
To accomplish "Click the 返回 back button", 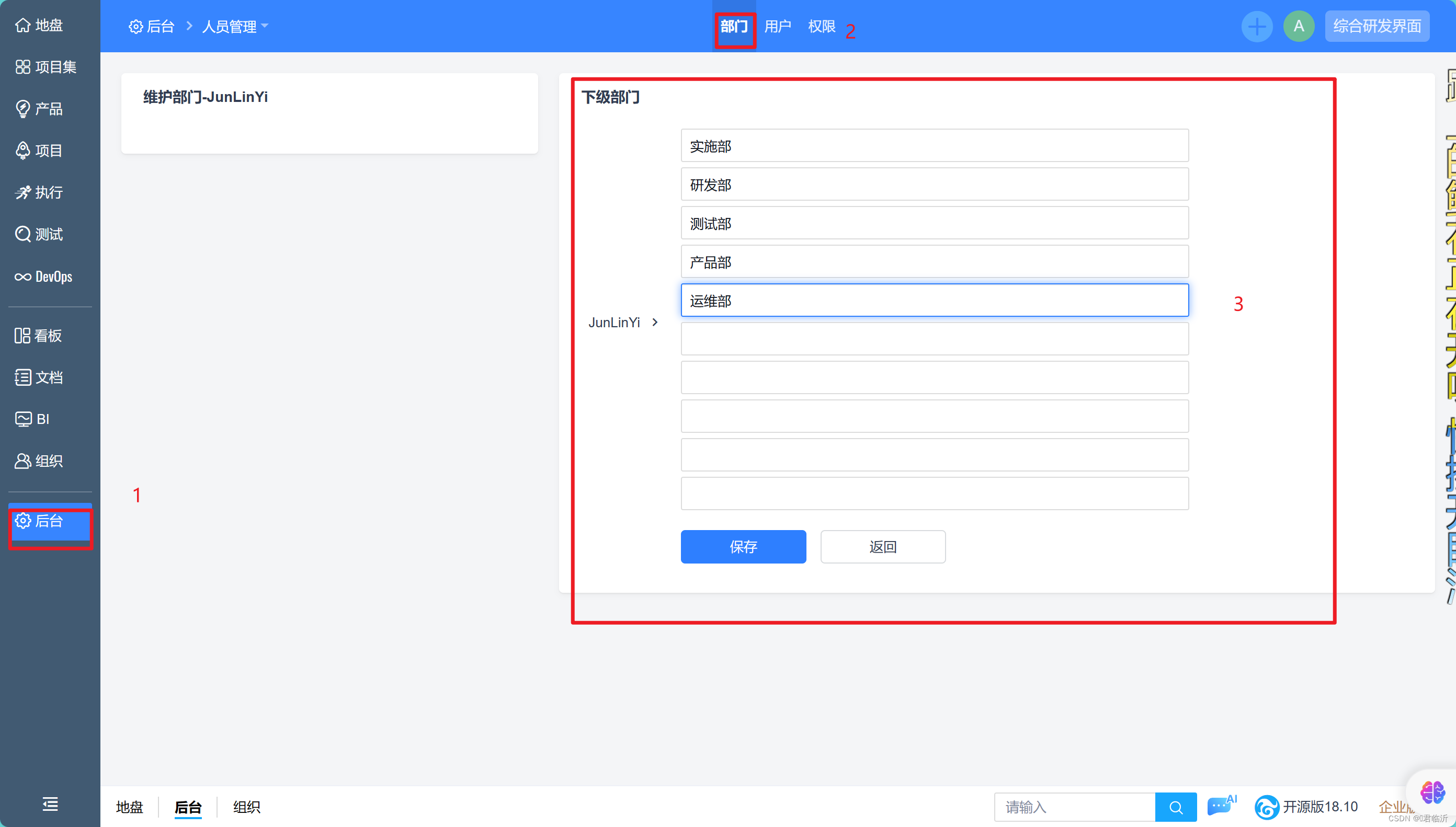I will pyautogui.click(x=882, y=546).
